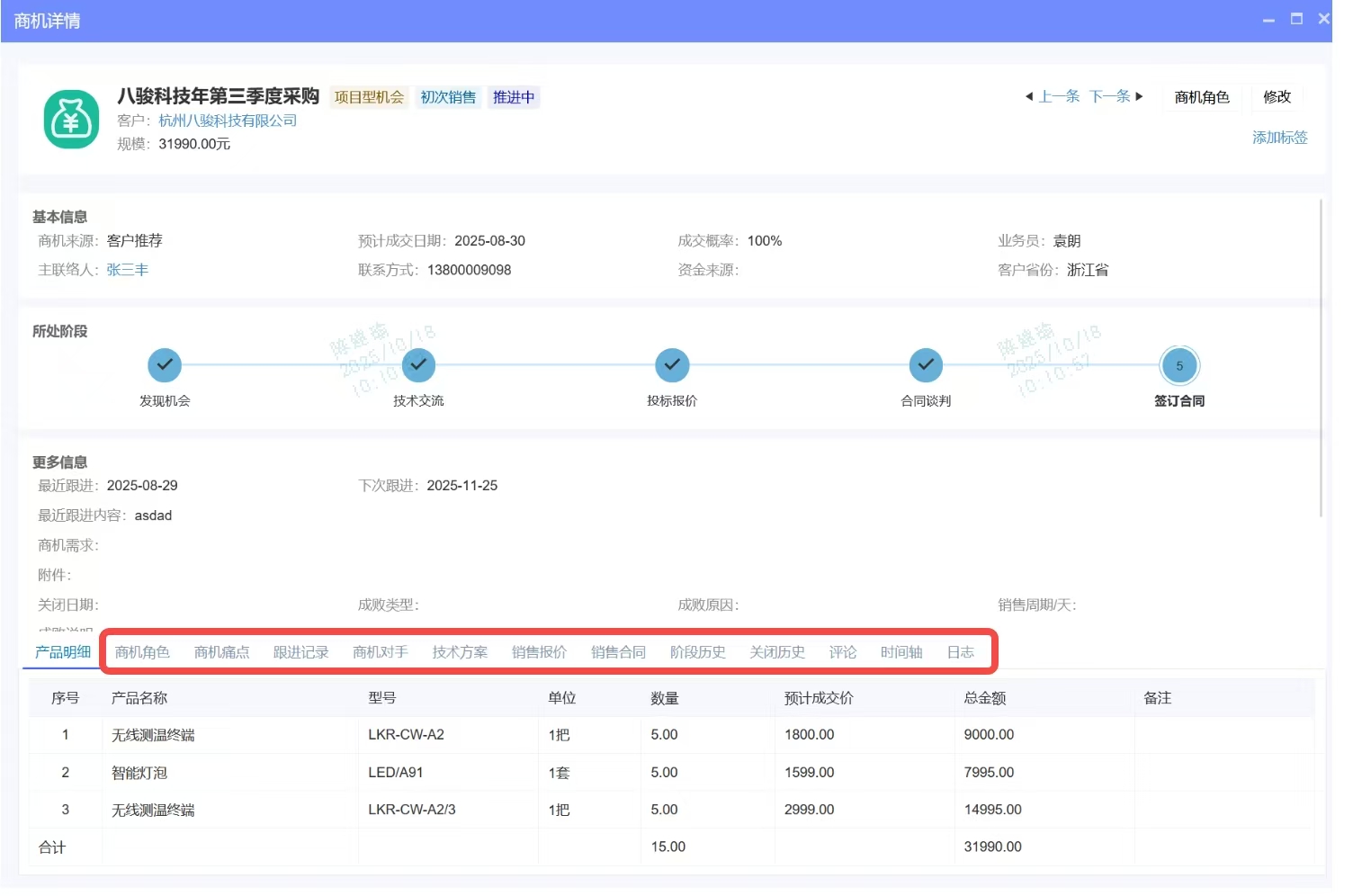Click the green money bag opportunity icon
This screenshot has height=896, width=1353.
click(70, 119)
